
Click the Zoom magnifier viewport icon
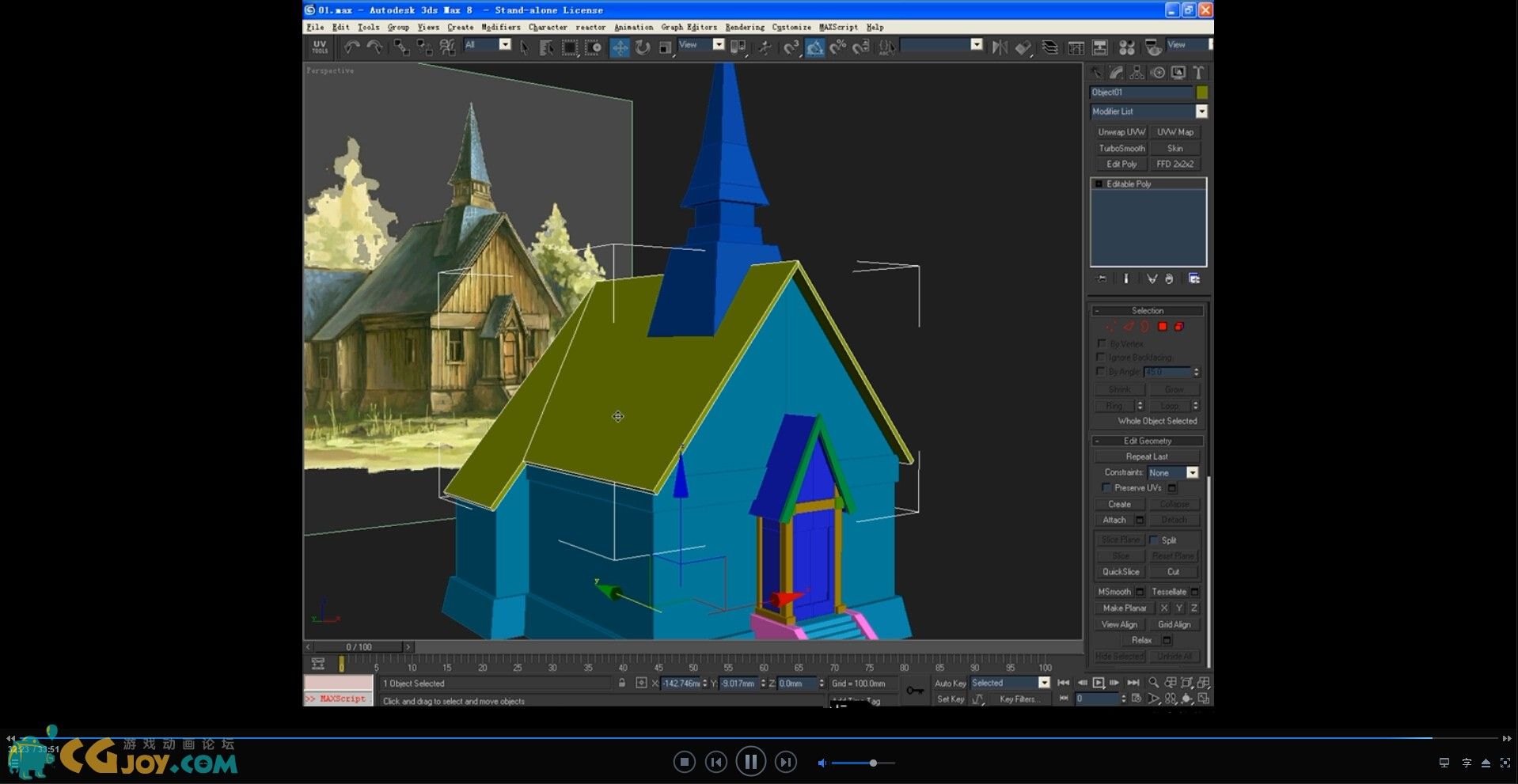coord(1154,683)
